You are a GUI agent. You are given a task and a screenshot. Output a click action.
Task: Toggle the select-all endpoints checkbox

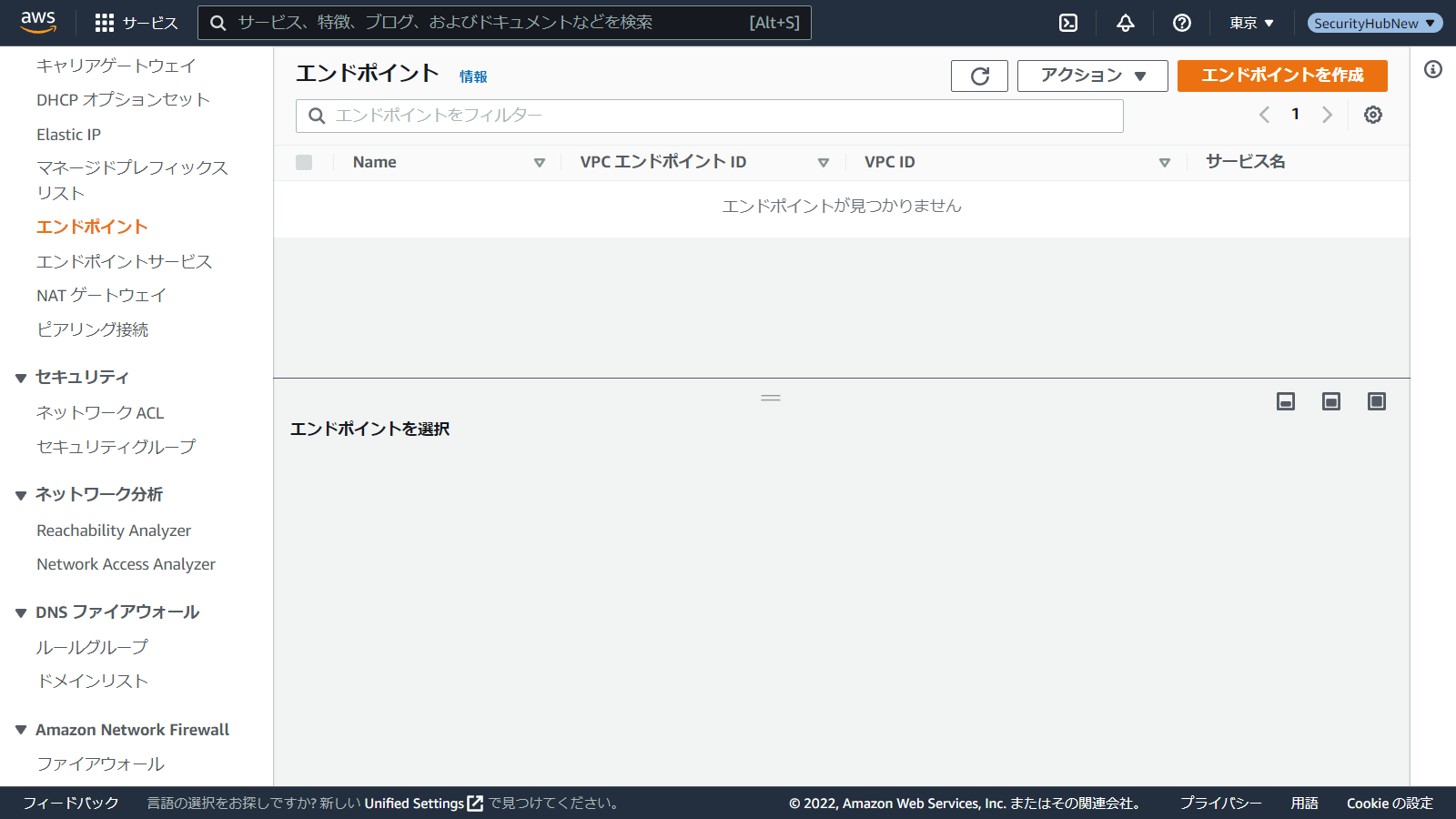click(304, 162)
